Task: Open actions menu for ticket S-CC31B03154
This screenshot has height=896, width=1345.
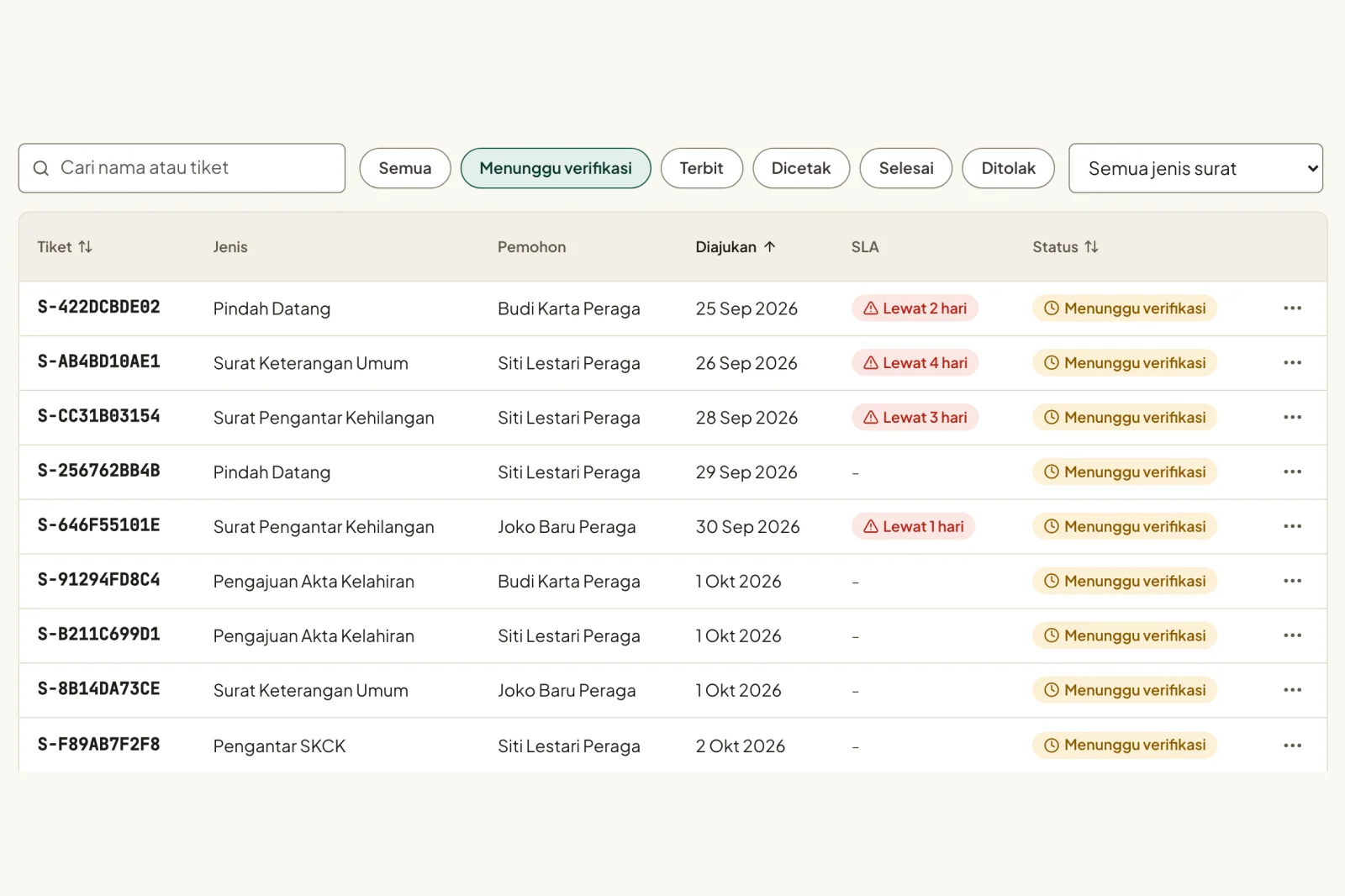Action: click(1292, 418)
